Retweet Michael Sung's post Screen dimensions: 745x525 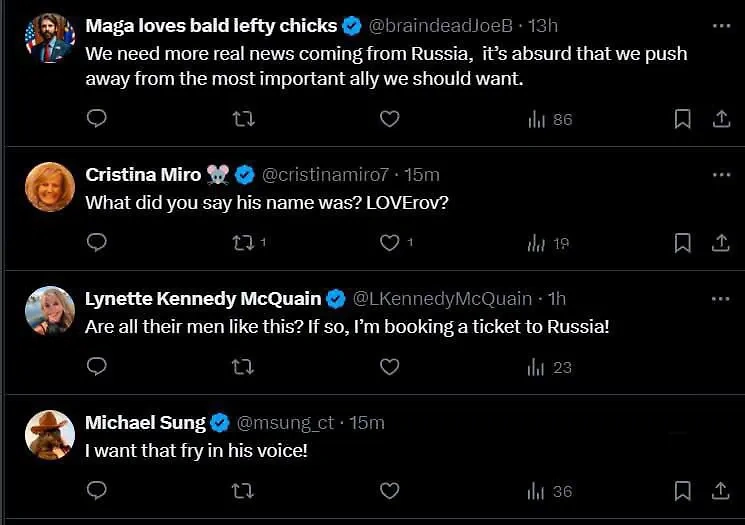tap(243, 491)
